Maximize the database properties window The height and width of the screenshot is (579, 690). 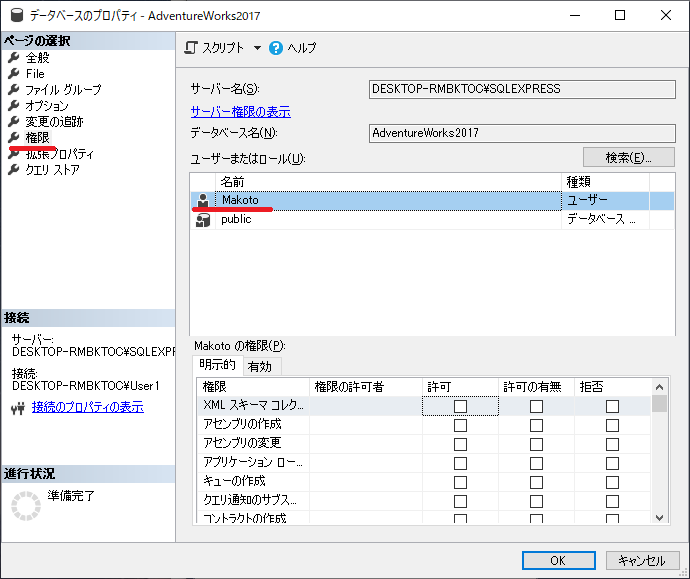point(620,15)
